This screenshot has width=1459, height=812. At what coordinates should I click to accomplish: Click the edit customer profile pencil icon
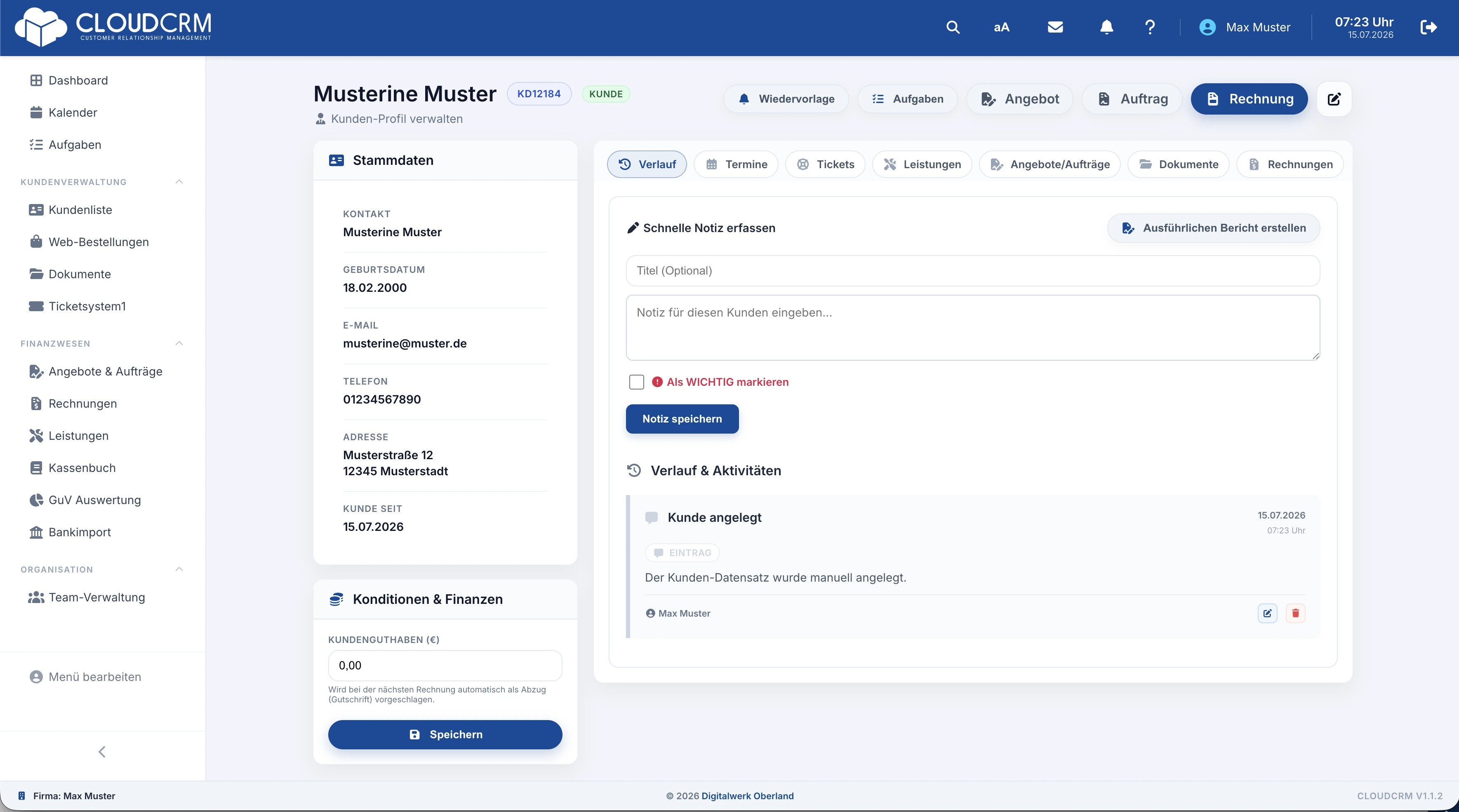click(1334, 99)
